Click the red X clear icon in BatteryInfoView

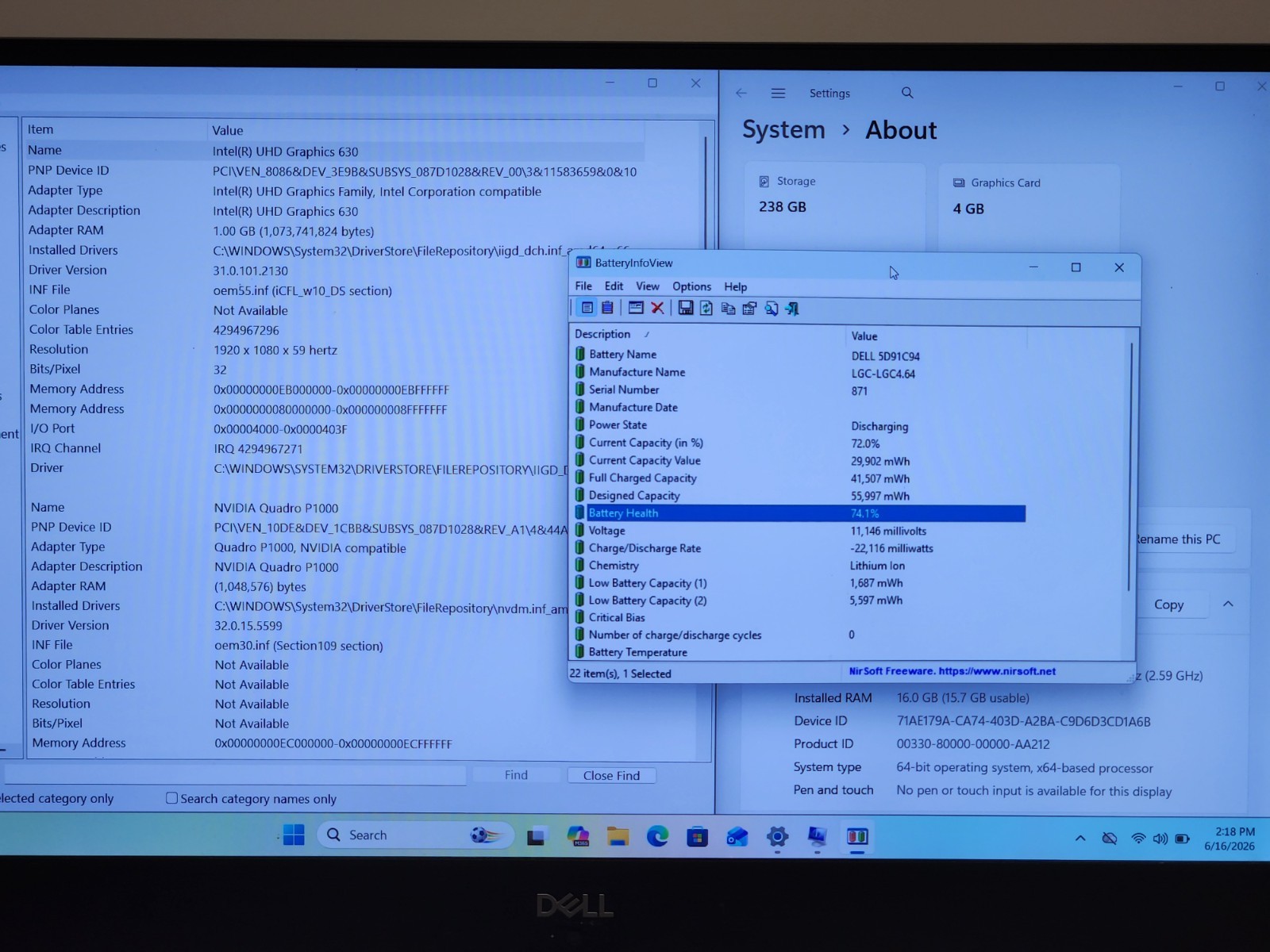(657, 308)
